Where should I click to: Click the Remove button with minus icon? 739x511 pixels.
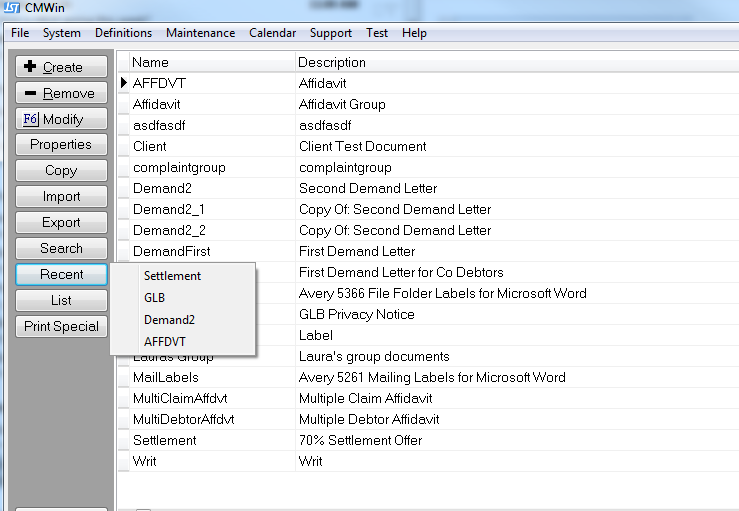coord(62,93)
